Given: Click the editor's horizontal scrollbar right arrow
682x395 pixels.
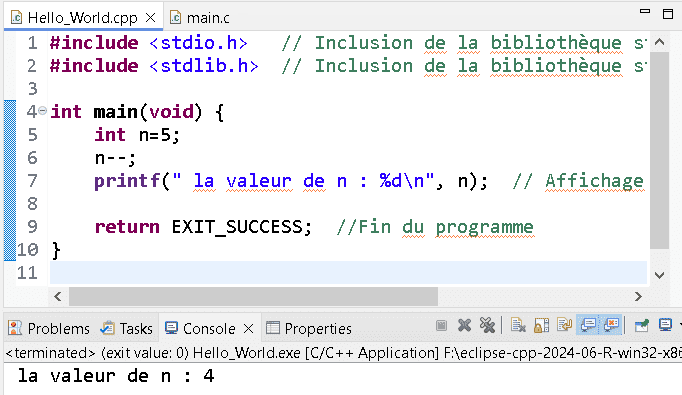Looking at the screenshot, I should pyautogui.click(x=638, y=297).
